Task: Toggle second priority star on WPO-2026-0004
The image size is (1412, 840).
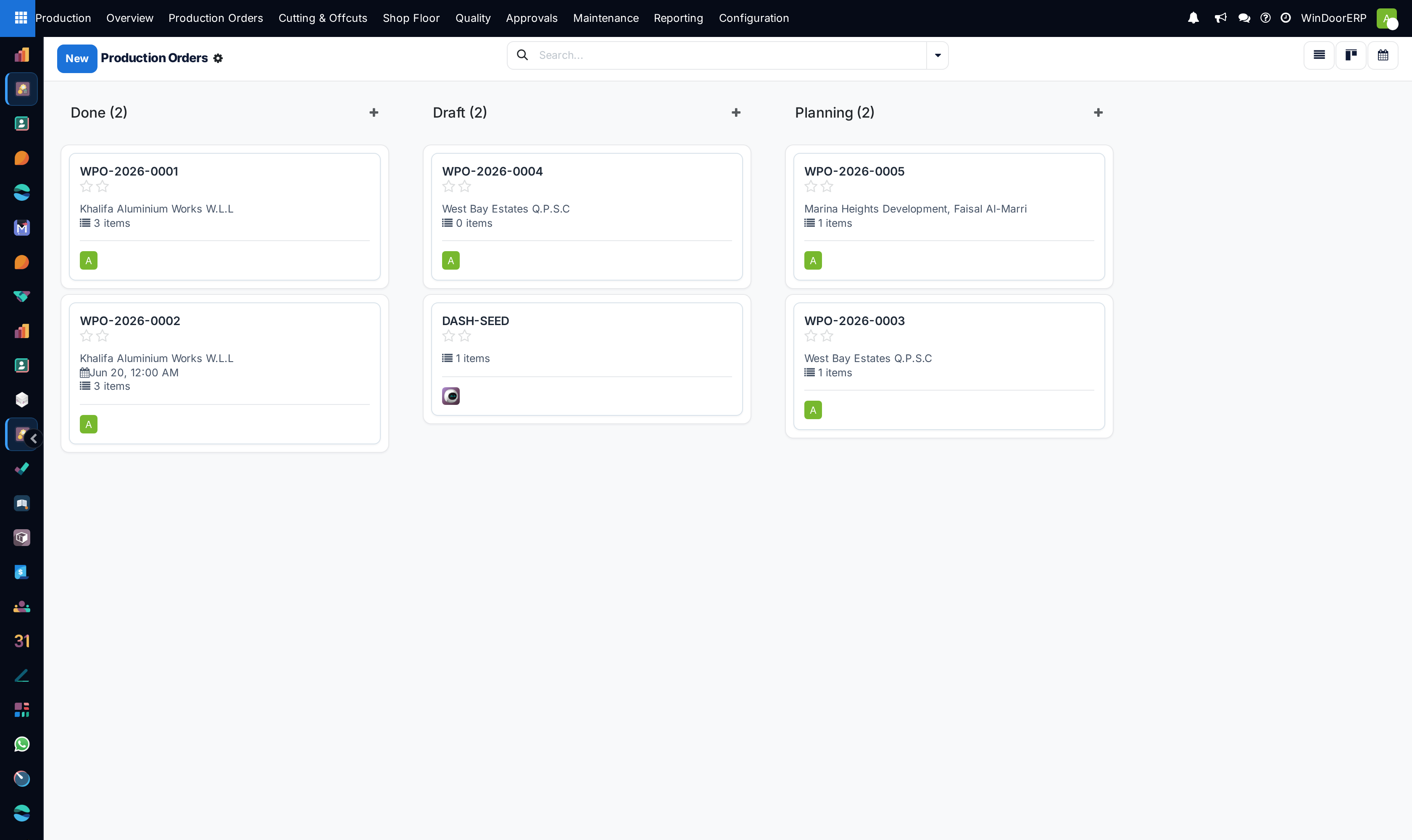Action: tap(465, 186)
